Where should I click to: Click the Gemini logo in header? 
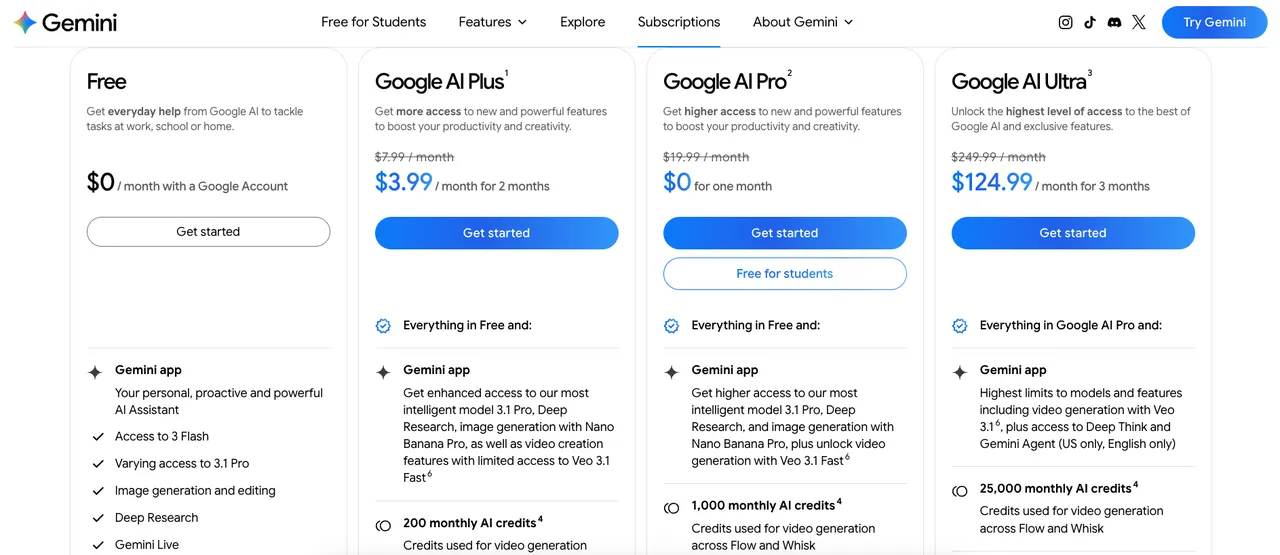66,22
